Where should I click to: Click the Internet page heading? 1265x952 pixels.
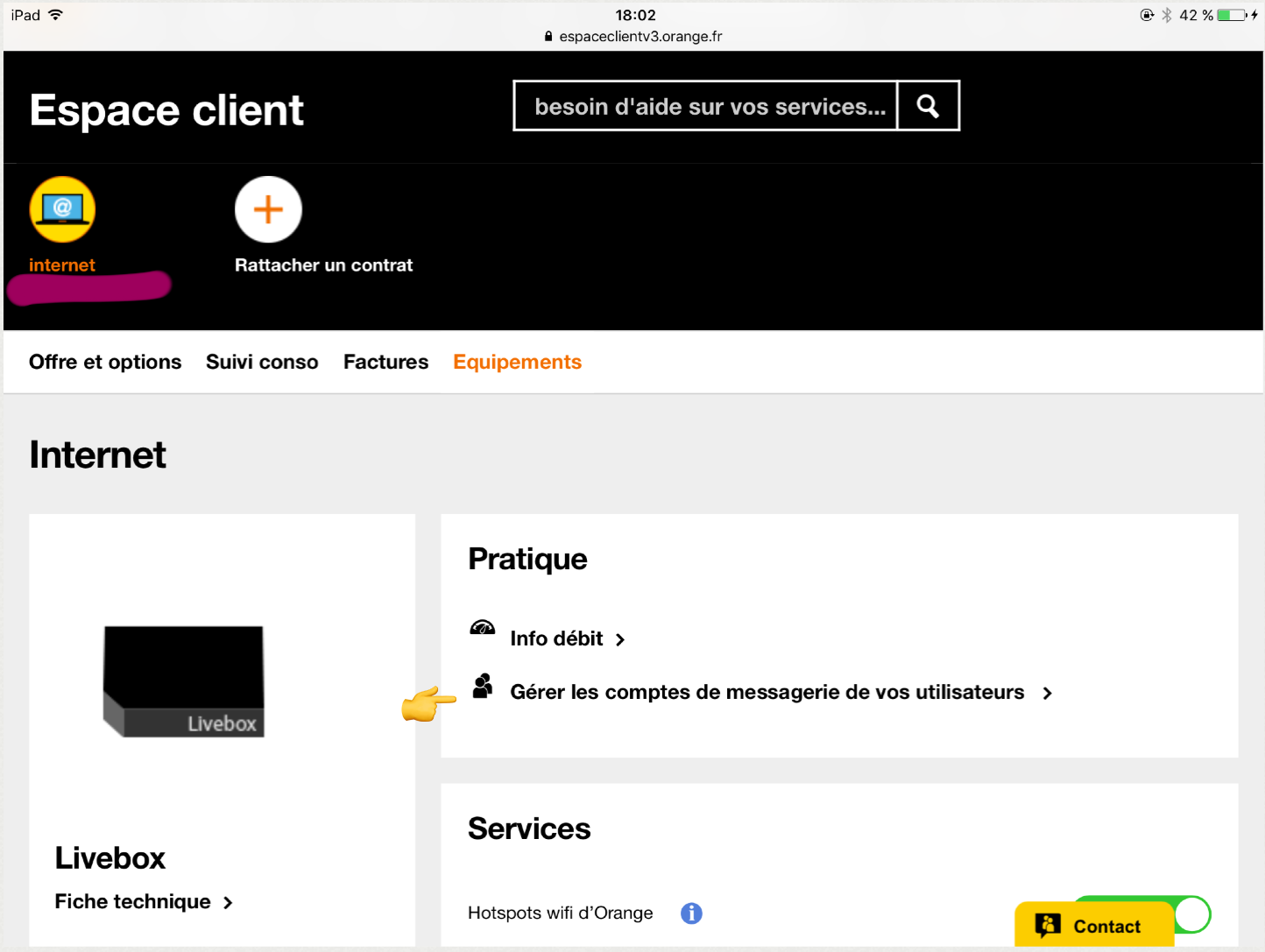(x=97, y=455)
